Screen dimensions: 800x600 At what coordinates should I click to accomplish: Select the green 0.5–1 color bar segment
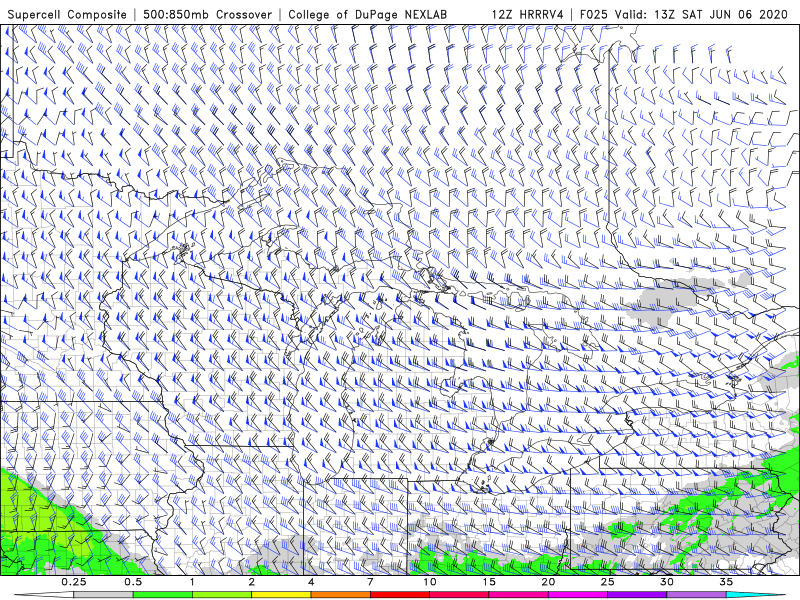pyautogui.click(x=163, y=595)
